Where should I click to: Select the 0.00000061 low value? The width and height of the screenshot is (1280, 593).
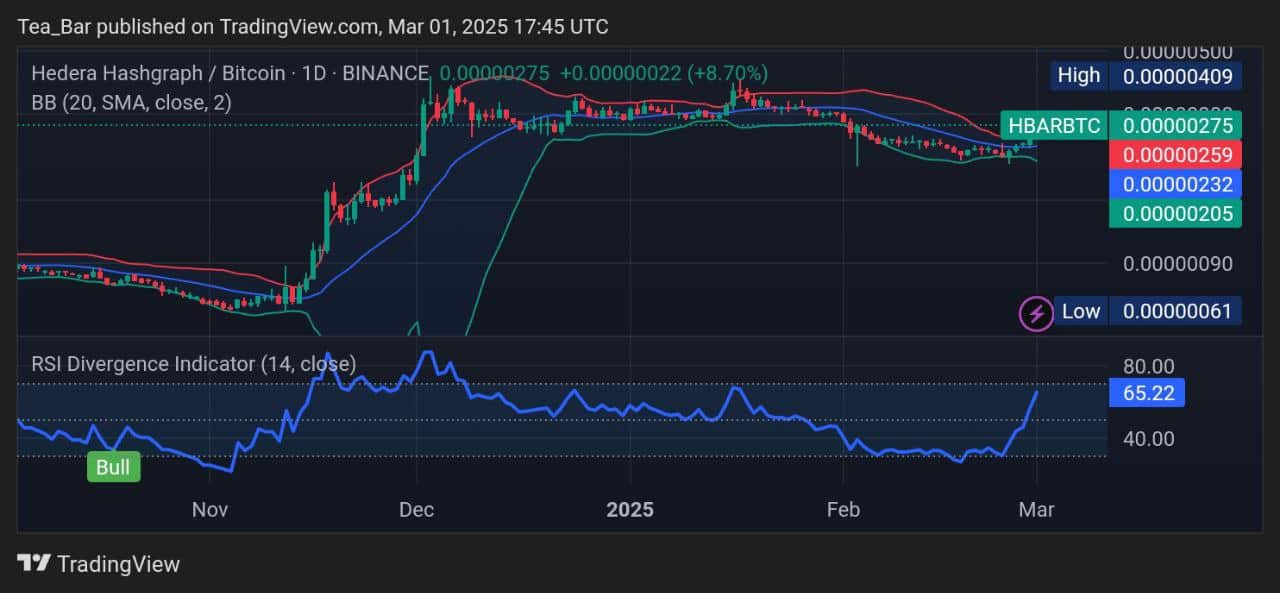pyautogui.click(x=1177, y=311)
